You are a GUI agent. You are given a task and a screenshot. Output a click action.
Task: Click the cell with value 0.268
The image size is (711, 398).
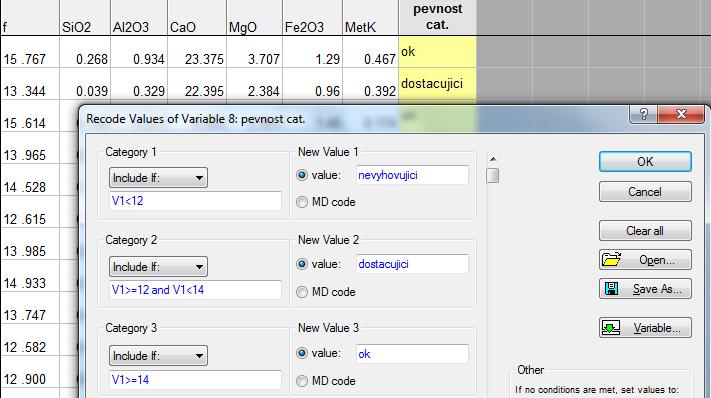85,52
